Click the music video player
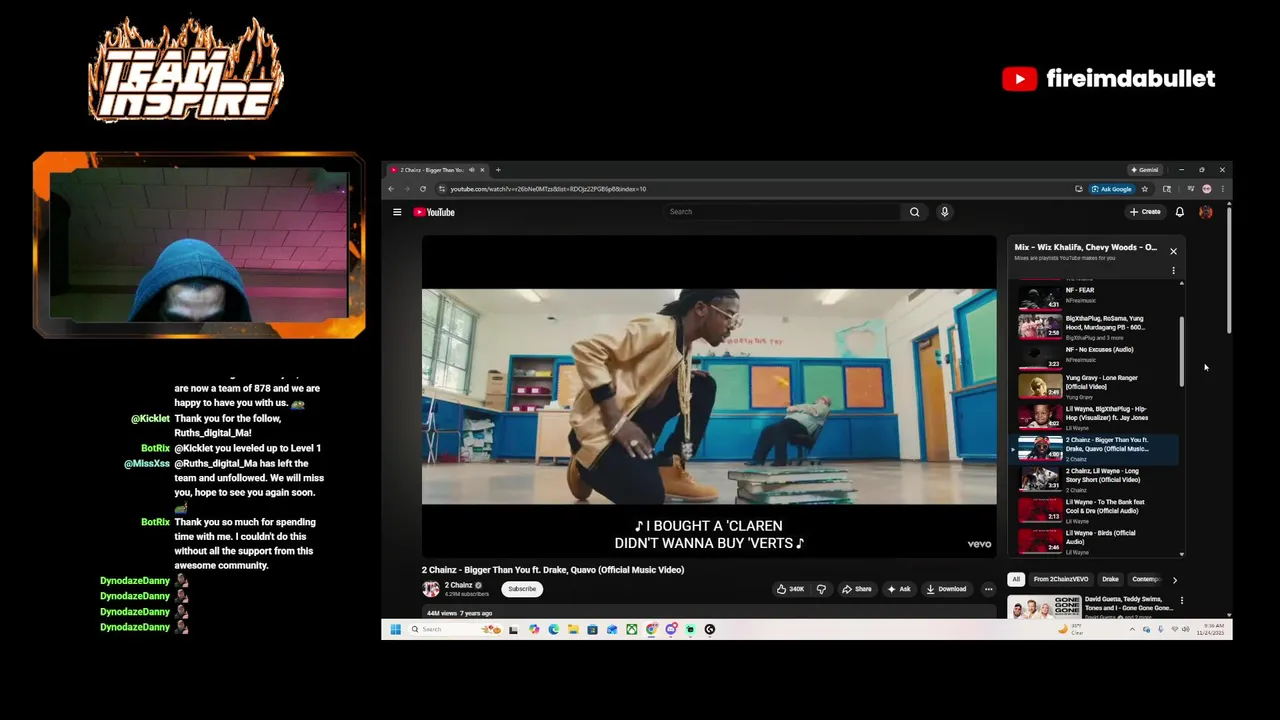Screen dimensions: 1280x720 [x=709, y=396]
